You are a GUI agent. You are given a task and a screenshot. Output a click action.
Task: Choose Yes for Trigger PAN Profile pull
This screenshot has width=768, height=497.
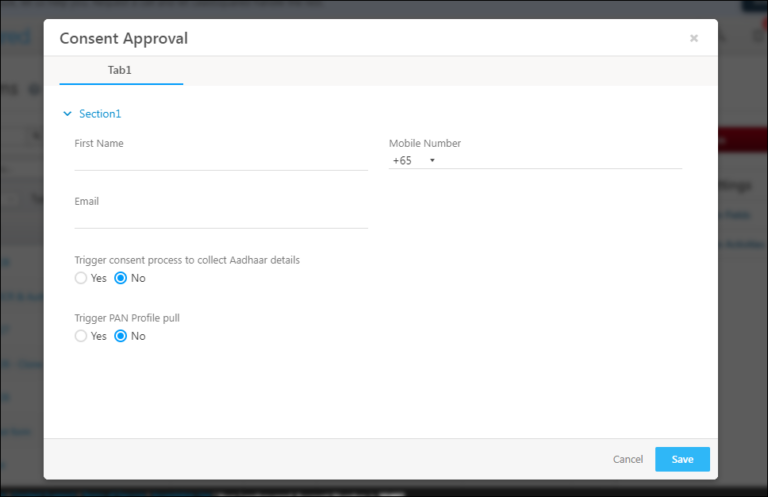point(81,336)
